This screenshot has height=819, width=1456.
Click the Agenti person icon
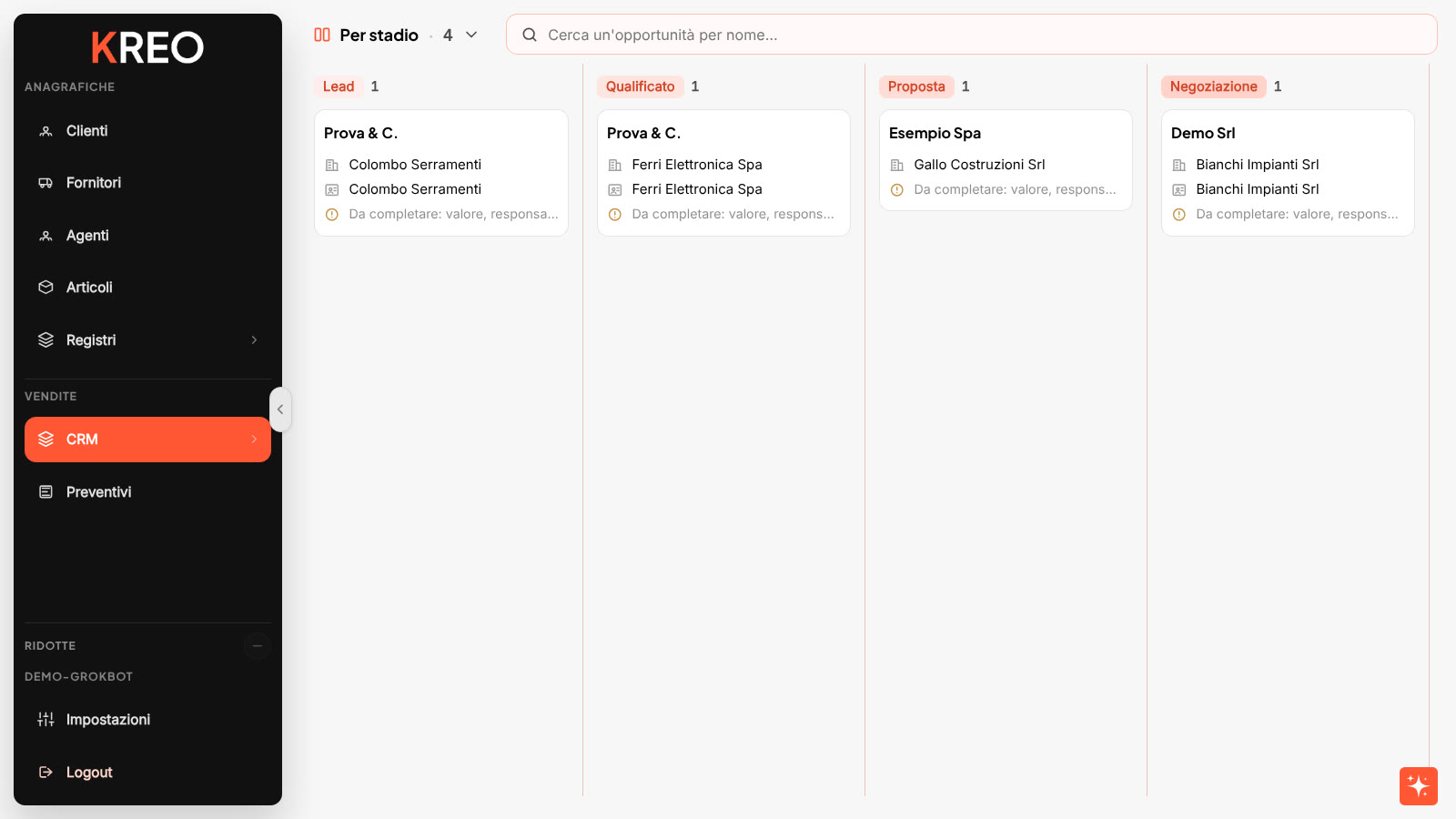[x=45, y=236]
